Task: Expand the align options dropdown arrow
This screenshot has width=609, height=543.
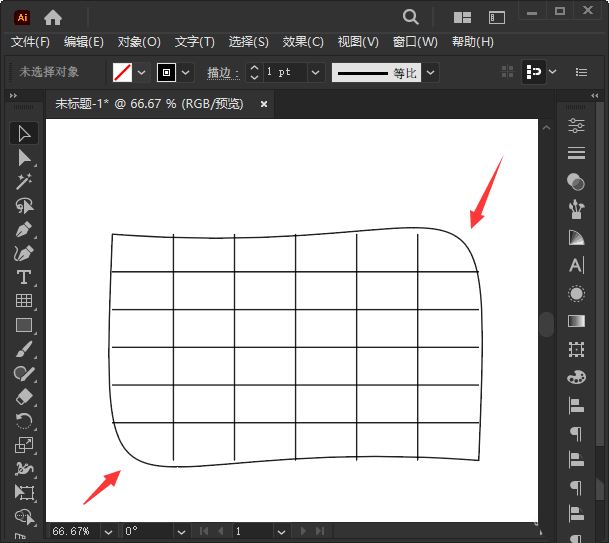Action: [552, 72]
